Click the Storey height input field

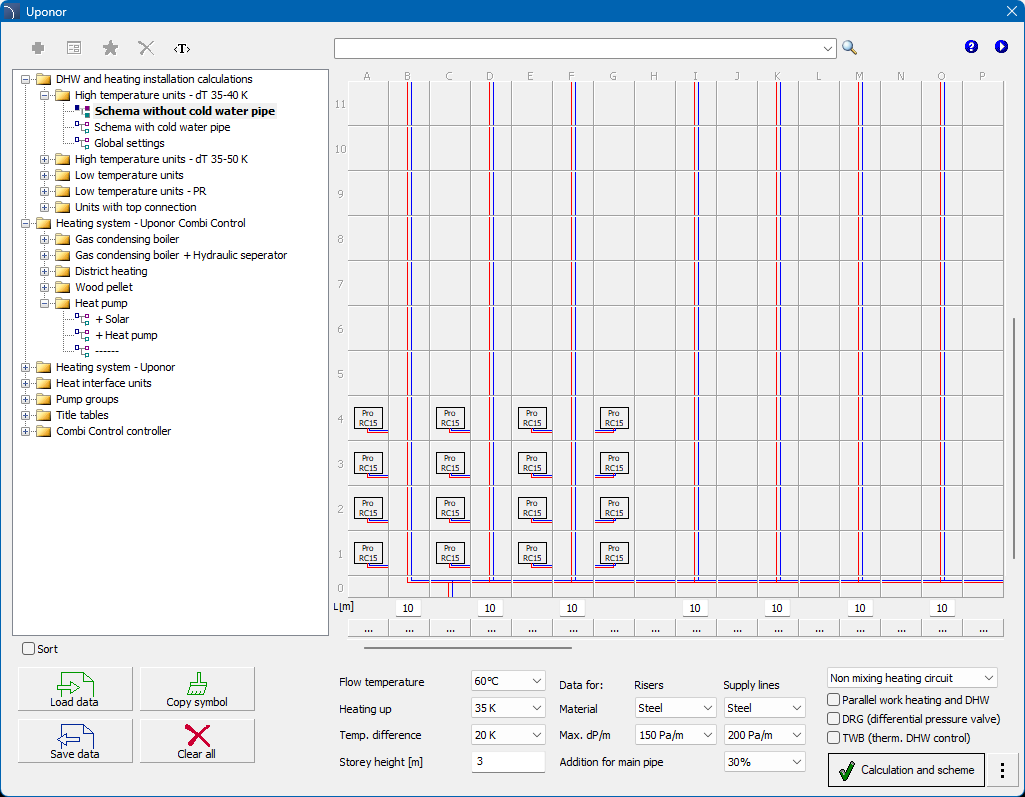pos(508,762)
